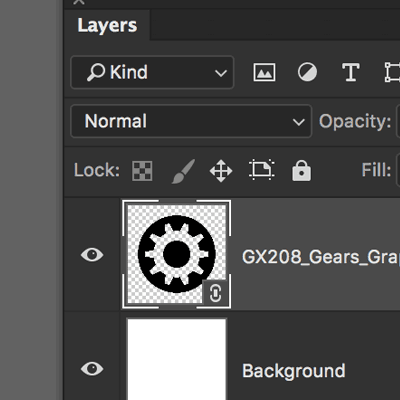Filter for adjustment layers icon
The image size is (400, 400).
307,72
